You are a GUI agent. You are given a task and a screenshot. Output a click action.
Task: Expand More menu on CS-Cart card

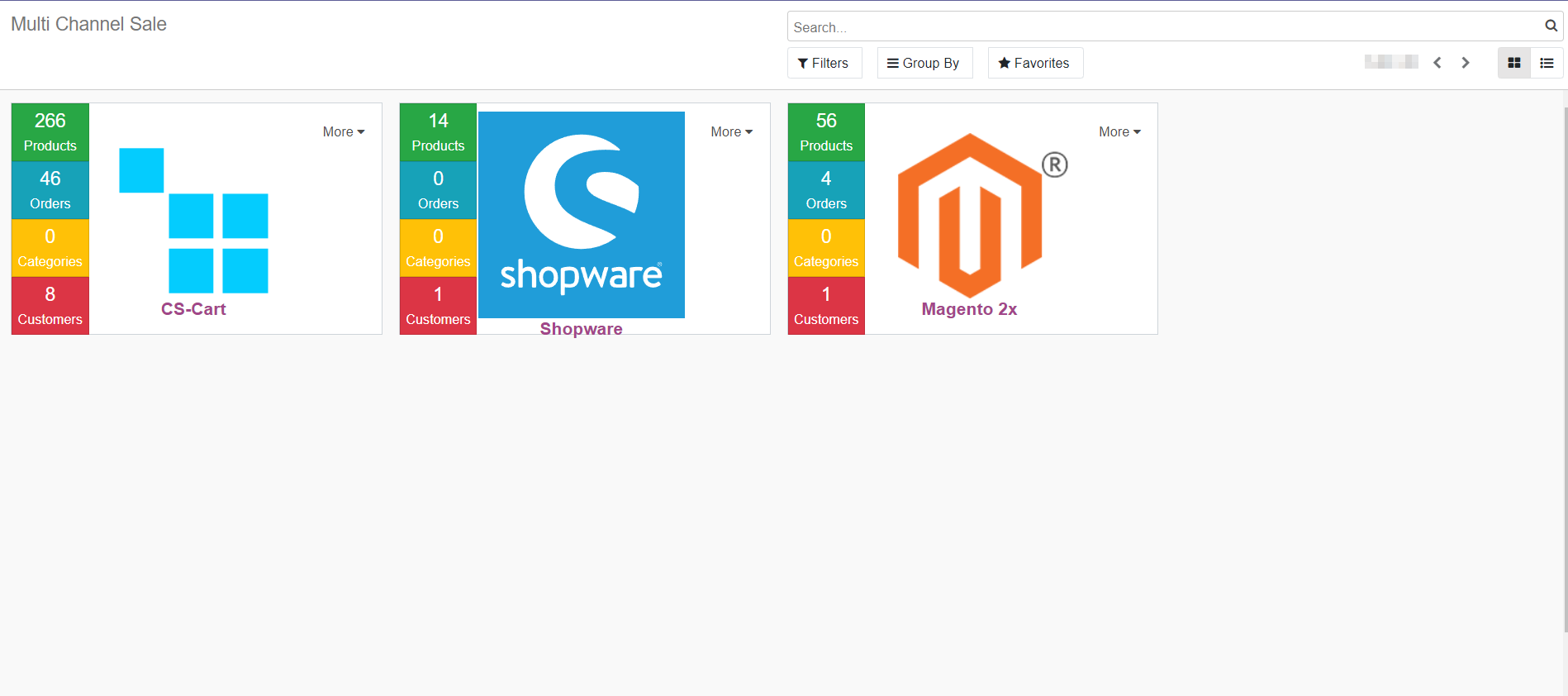tap(343, 132)
